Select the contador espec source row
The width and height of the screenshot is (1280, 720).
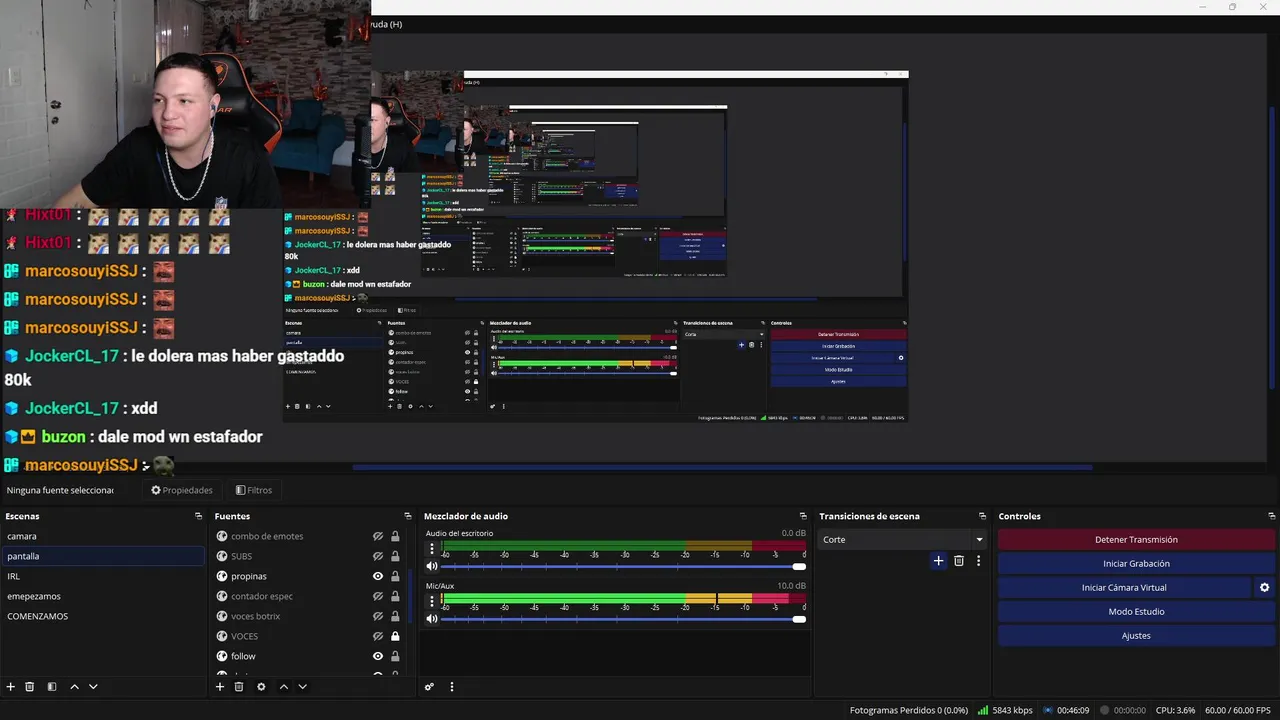[308, 596]
